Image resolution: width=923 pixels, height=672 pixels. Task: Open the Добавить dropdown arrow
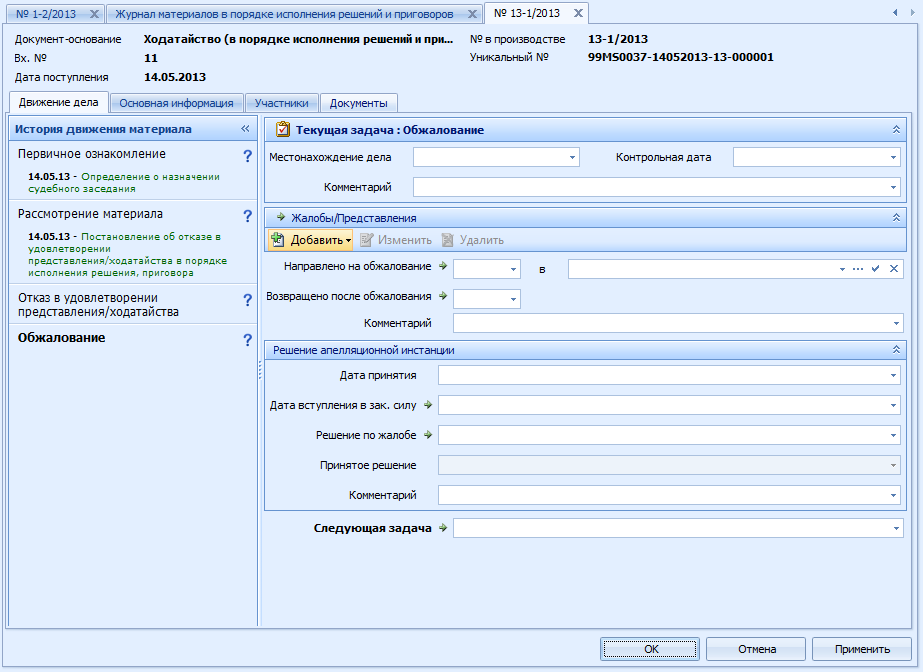point(348,240)
